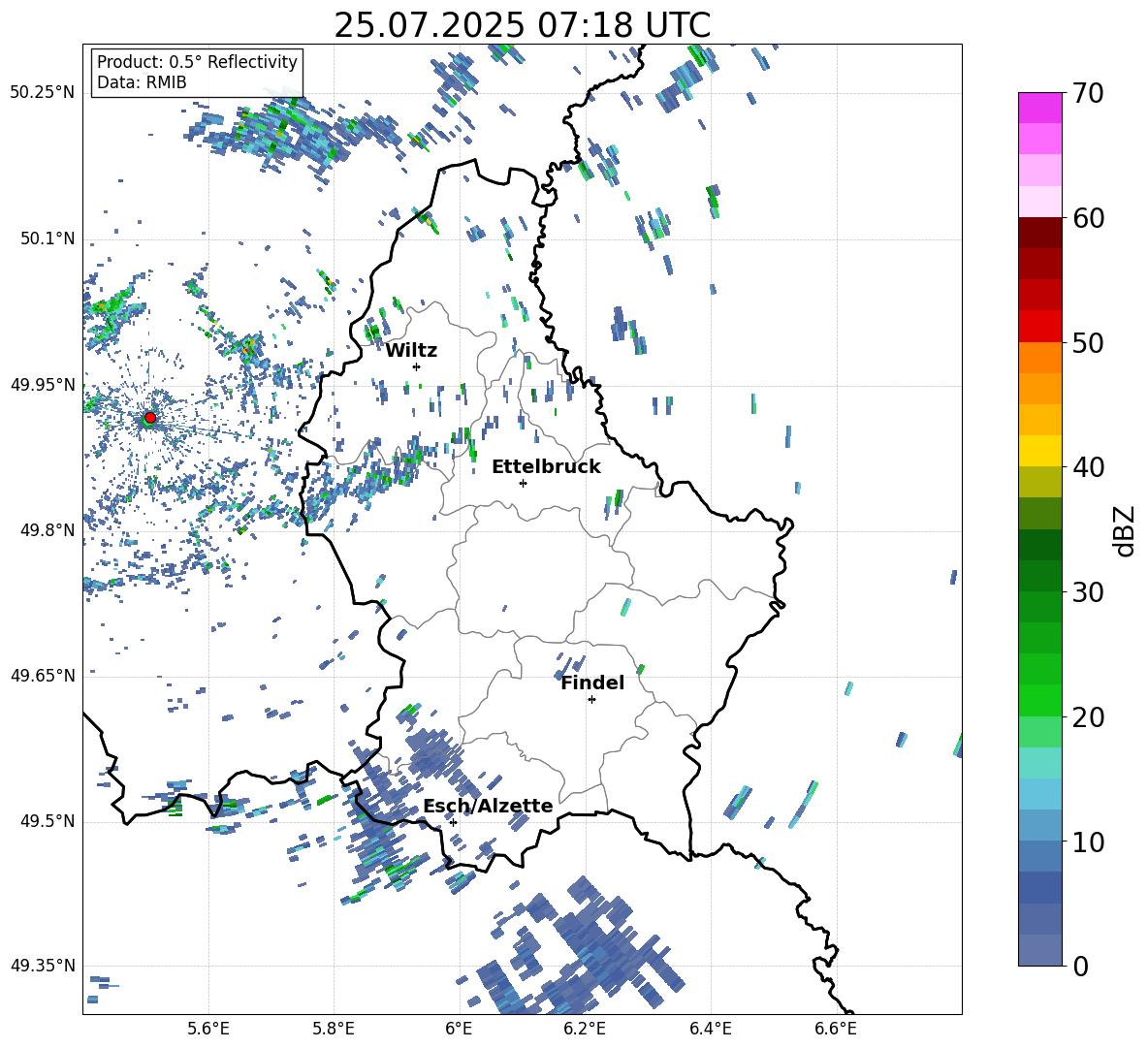Click the 49.8°N latitude label

(48, 530)
